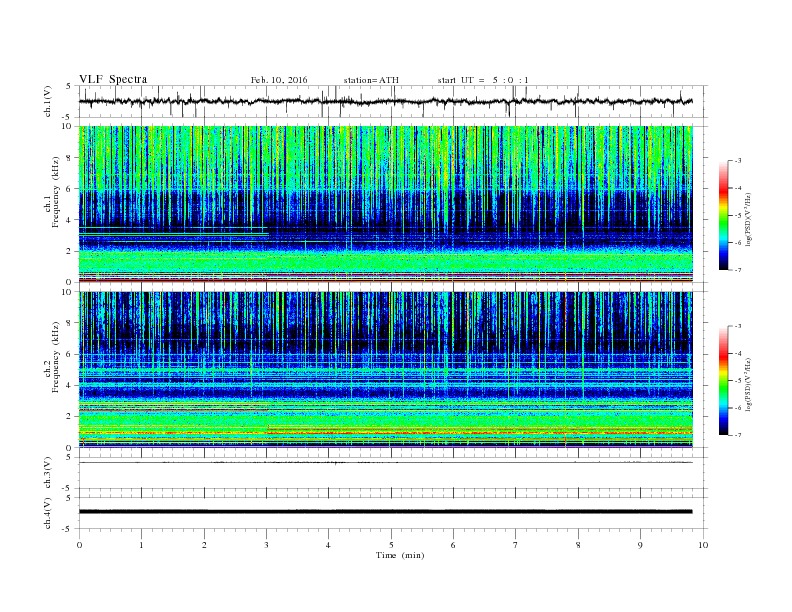Select the "start UT = 5 :0 :1" text
The width and height of the screenshot is (792, 612).
[483, 80]
